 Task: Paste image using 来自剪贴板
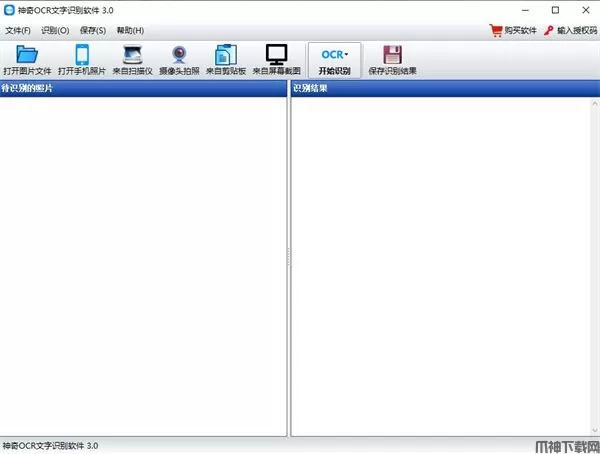(226, 60)
